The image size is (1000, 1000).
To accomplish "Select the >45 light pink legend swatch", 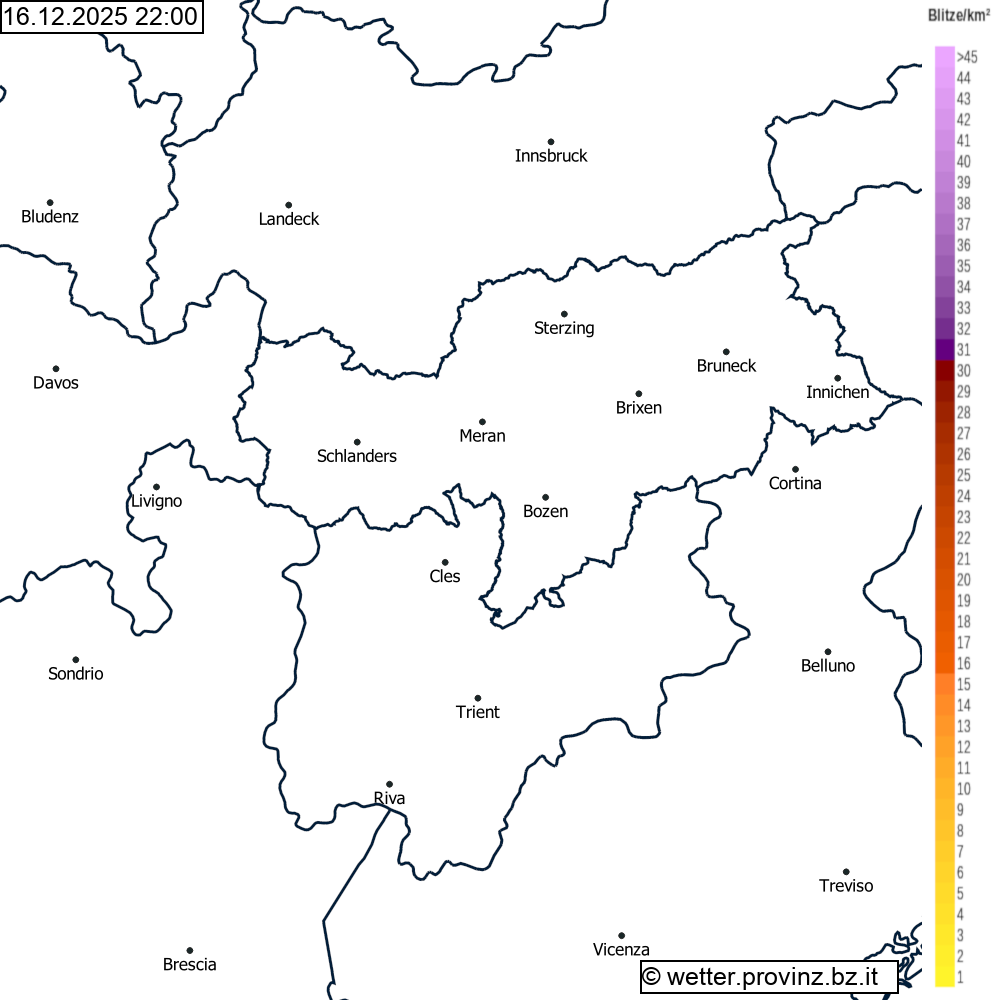I will 944,57.
